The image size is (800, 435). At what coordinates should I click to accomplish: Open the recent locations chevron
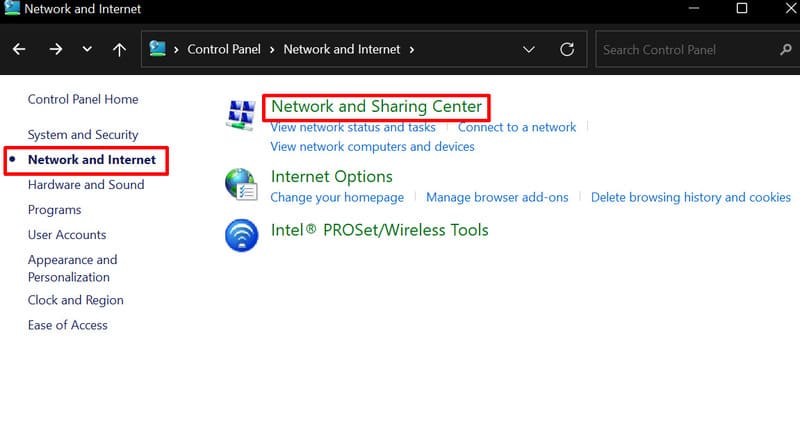pyautogui.click(x=87, y=49)
